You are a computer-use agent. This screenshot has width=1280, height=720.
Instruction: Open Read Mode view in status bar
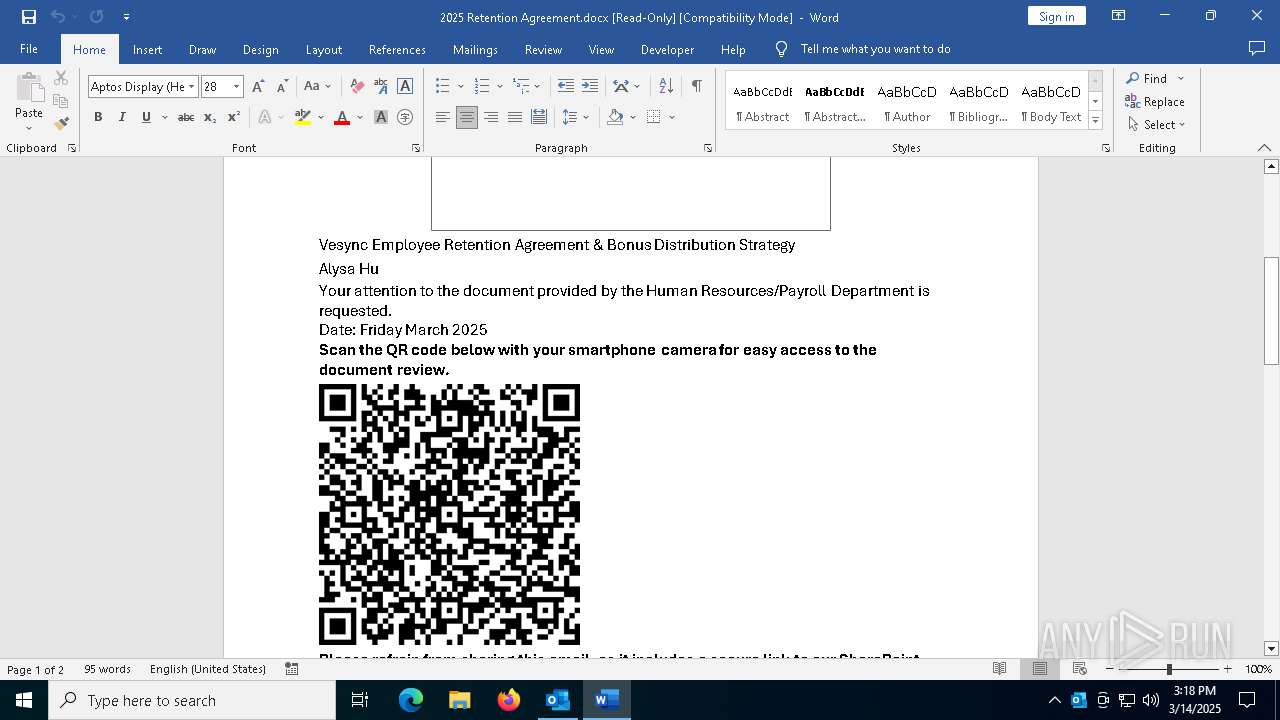point(999,669)
